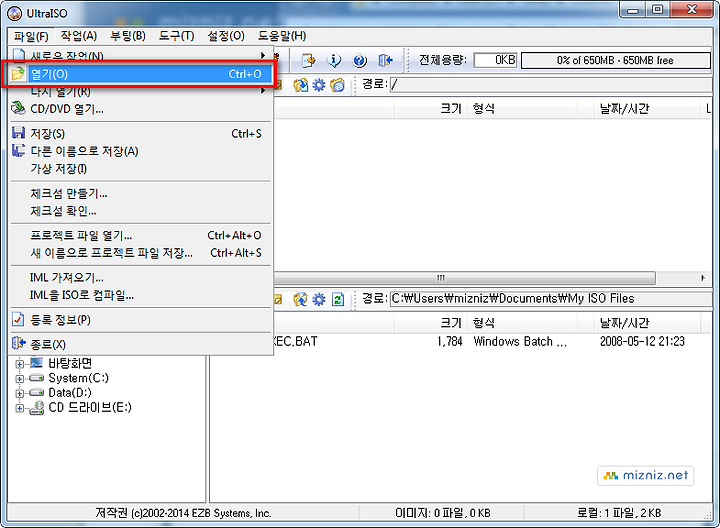The height and width of the screenshot is (528, 720).
Task: Minimize the UltraISO window
Action: 633,10
